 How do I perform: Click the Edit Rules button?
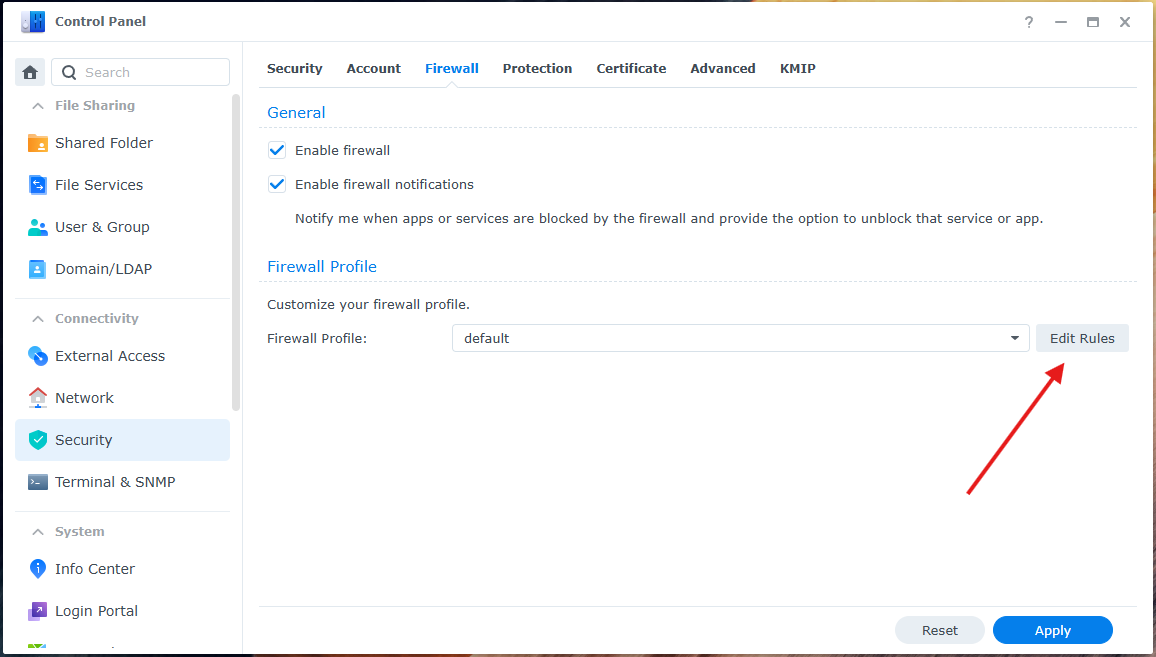click(1082, 338)
